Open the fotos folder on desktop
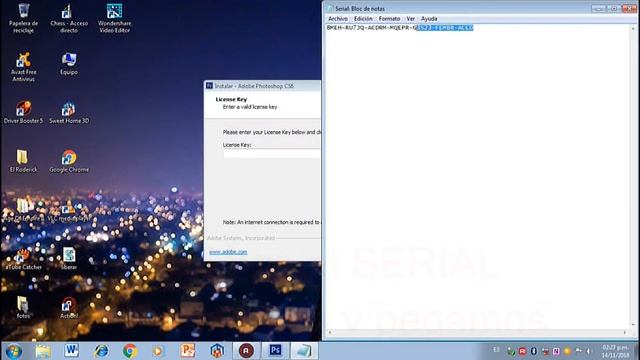This screenshot has width=640, height=360. 23,307
